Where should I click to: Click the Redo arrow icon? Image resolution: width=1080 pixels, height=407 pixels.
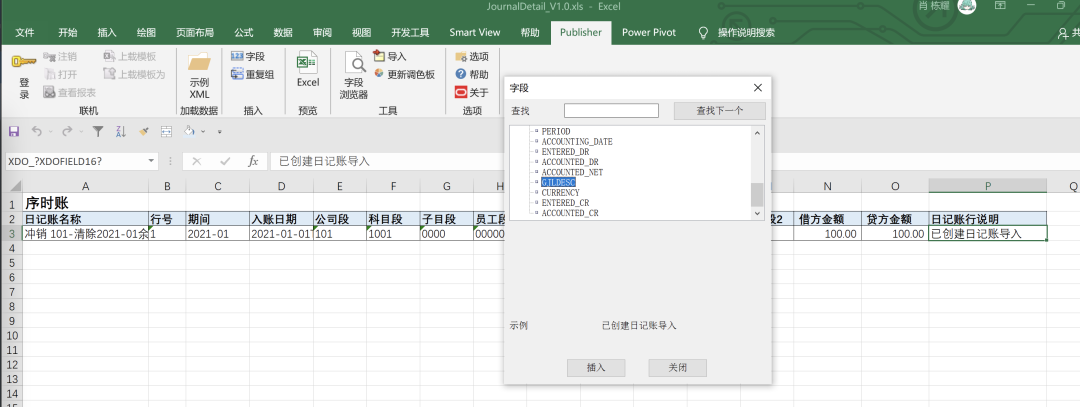pos(66,131)
